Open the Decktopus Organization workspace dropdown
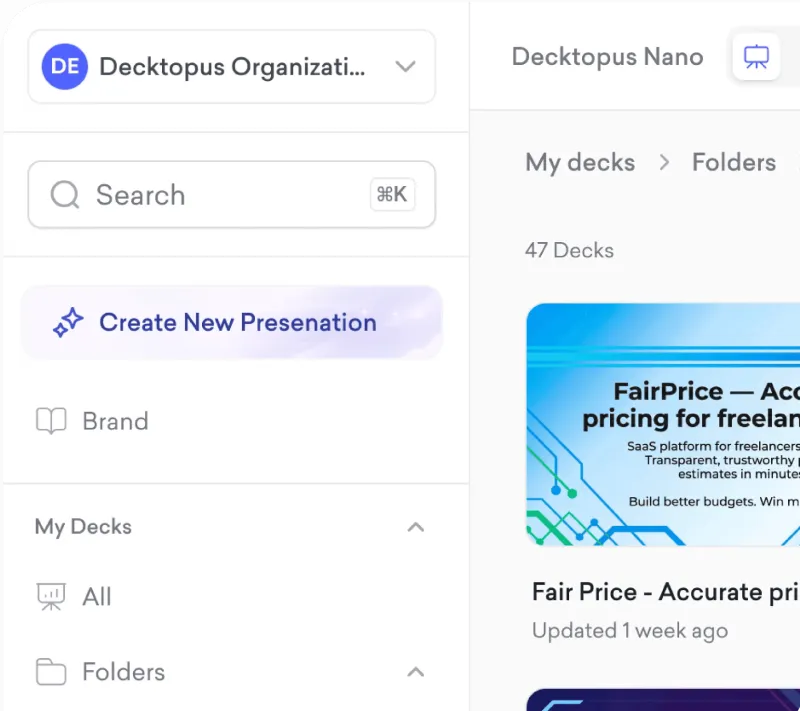 tap(232, 66)
